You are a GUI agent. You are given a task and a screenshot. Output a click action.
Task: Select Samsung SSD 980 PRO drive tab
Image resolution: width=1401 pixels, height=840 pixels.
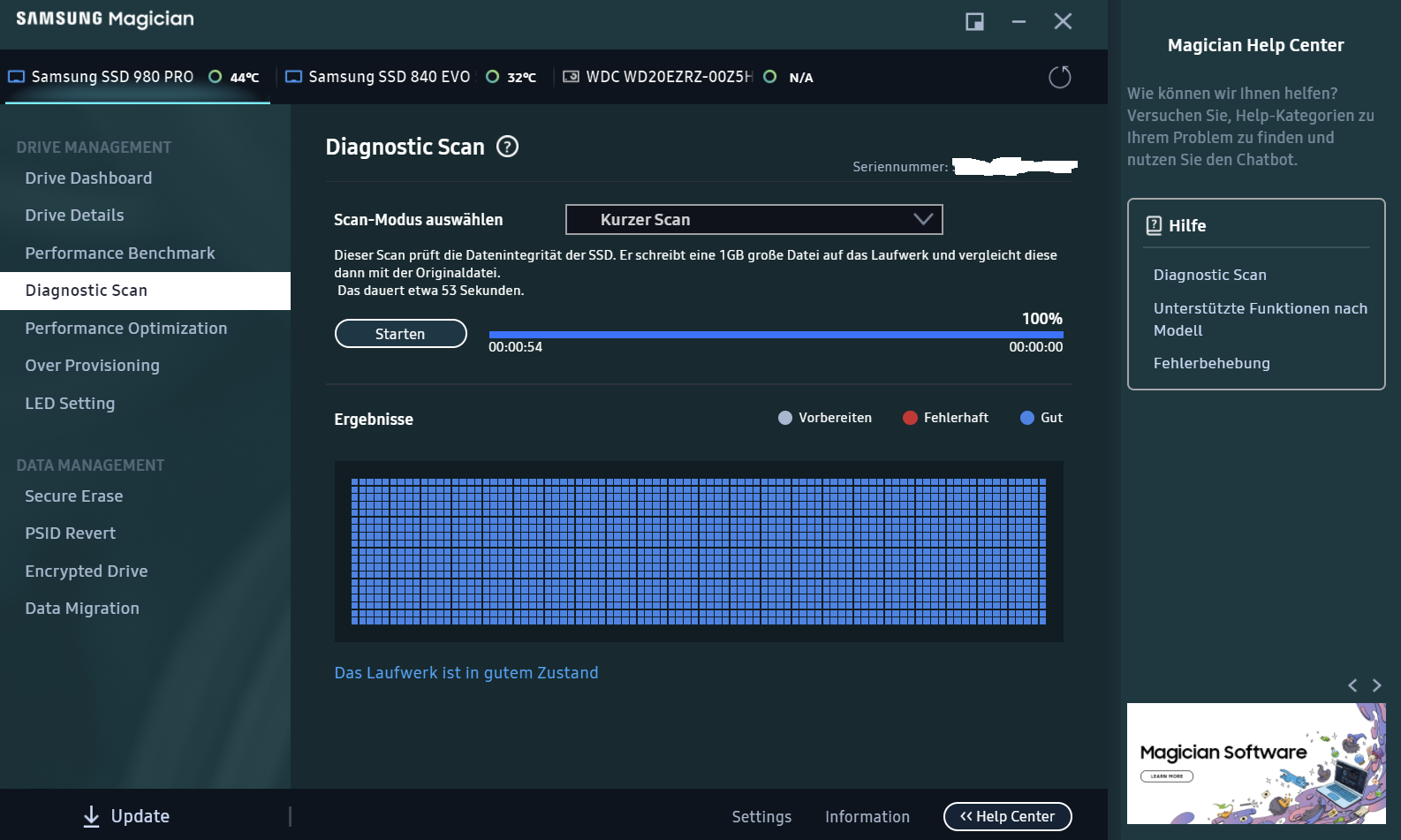point(137,77)
